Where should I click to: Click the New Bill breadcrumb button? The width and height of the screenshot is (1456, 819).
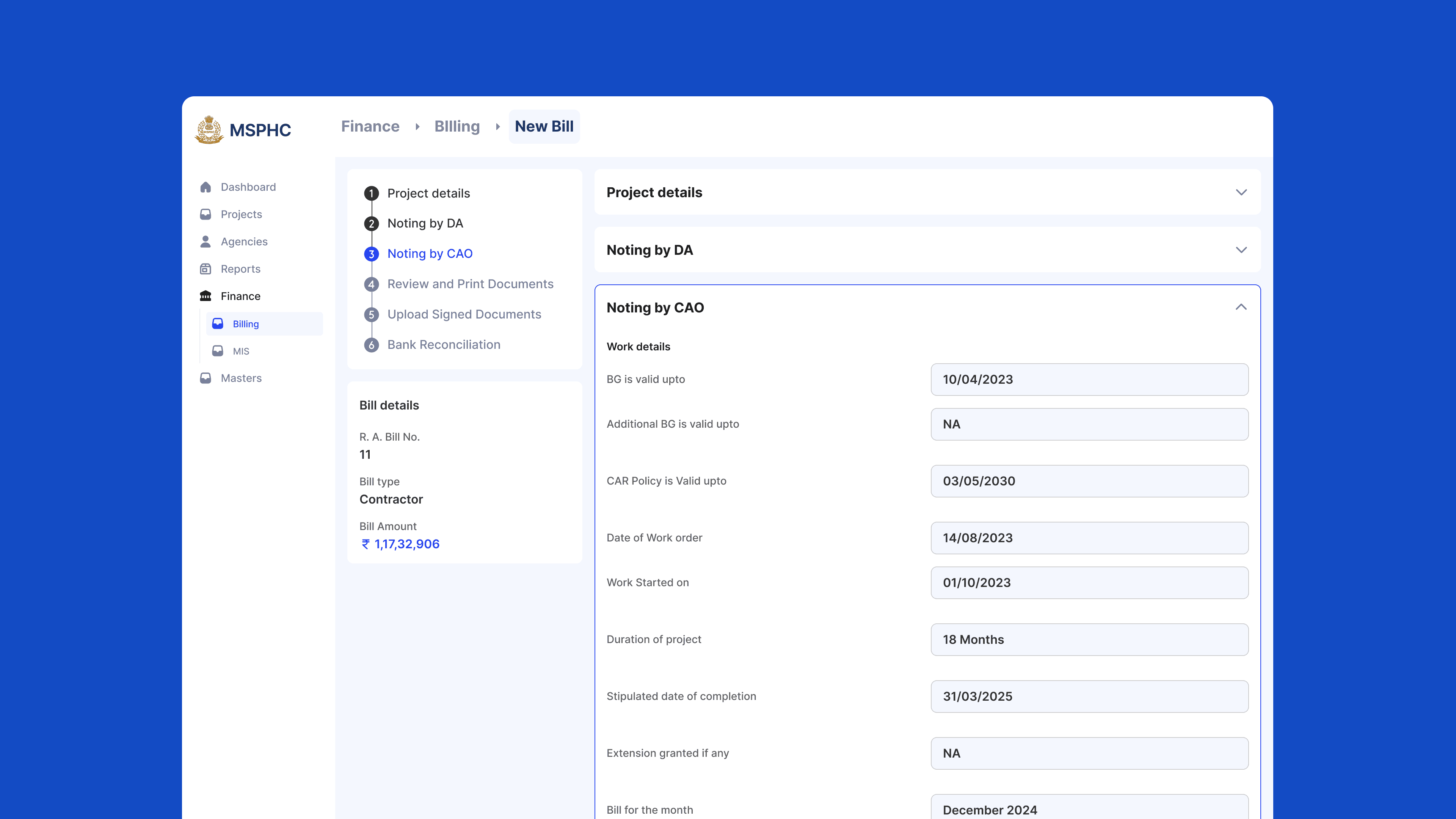click(544, 126)
